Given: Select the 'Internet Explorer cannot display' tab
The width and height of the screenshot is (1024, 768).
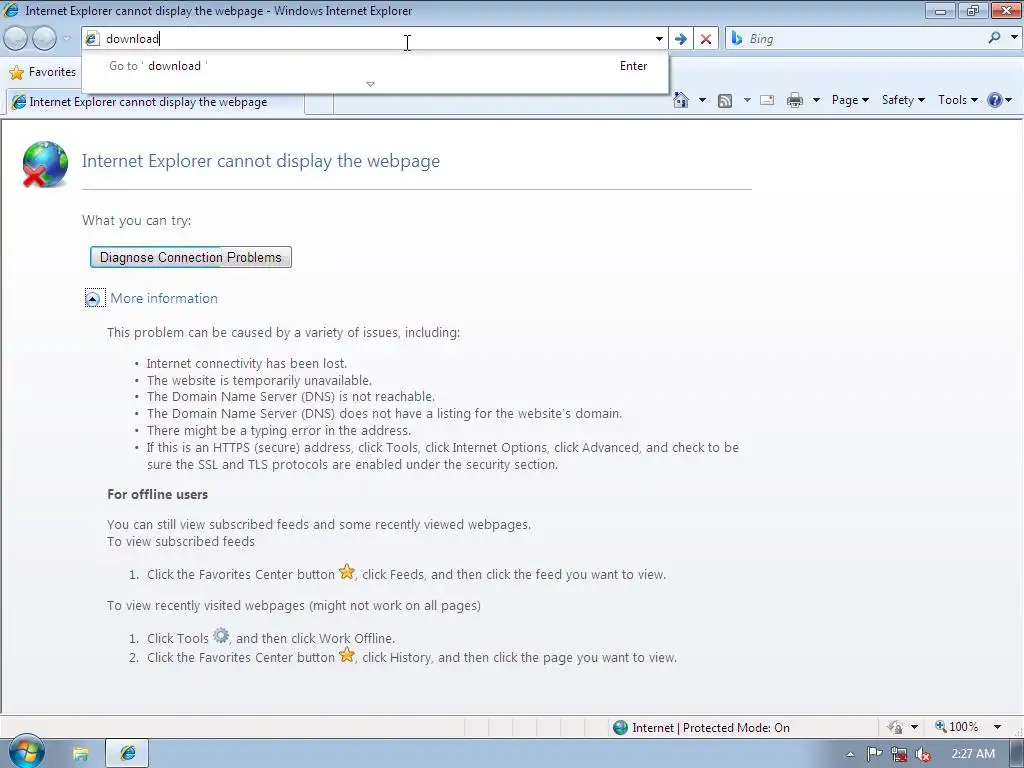Looking at the screenshot, I should (x=155, y=102).
